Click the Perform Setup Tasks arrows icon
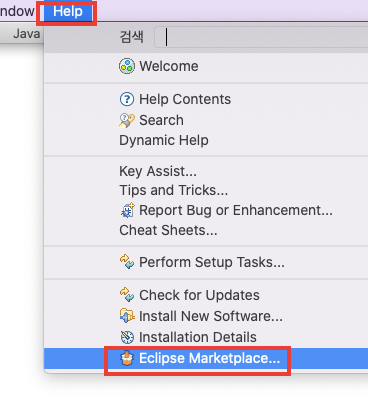The width and height of the screenshot is (368, 400). [127, 262]
